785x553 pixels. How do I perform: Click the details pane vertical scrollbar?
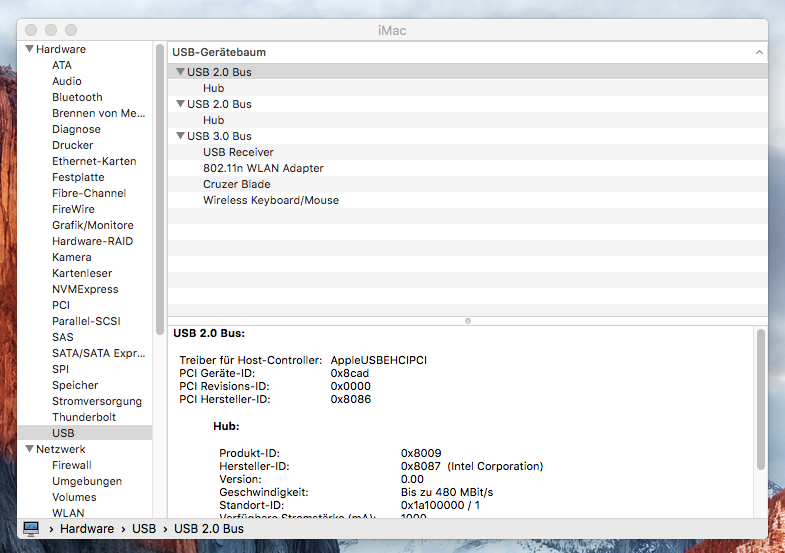(760, 400)
